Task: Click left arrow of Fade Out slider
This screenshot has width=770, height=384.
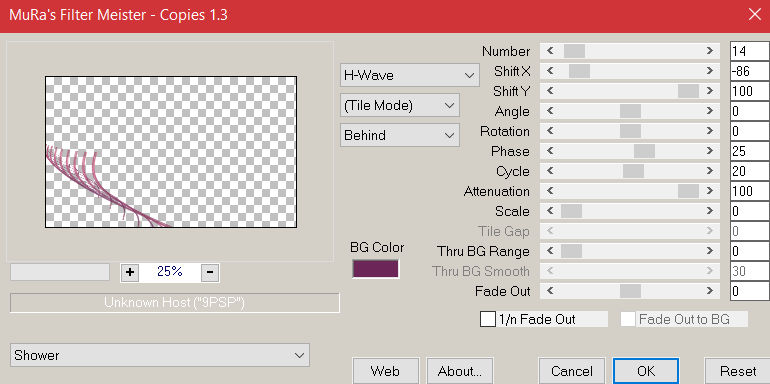Action: 550,291
